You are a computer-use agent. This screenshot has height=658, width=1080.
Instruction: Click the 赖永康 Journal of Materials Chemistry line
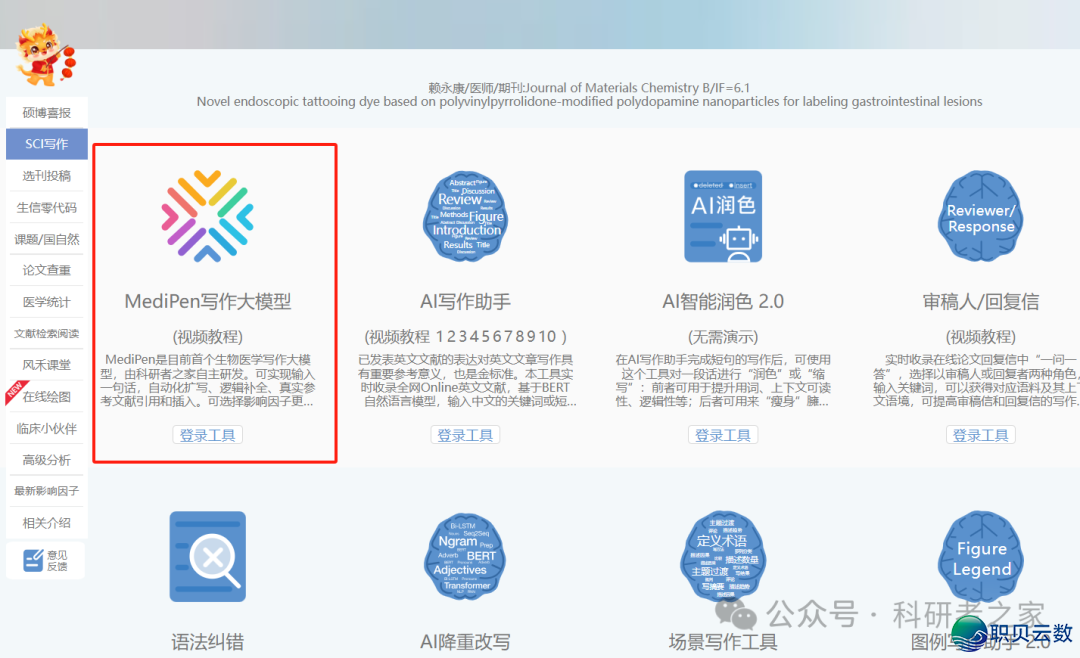[589, 88]
